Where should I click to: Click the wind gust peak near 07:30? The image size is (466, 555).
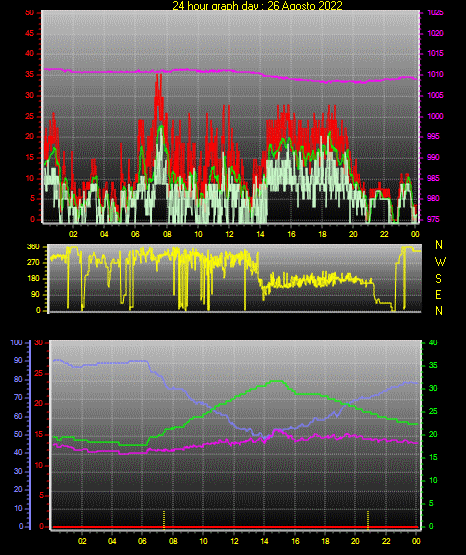coord(159,75)
